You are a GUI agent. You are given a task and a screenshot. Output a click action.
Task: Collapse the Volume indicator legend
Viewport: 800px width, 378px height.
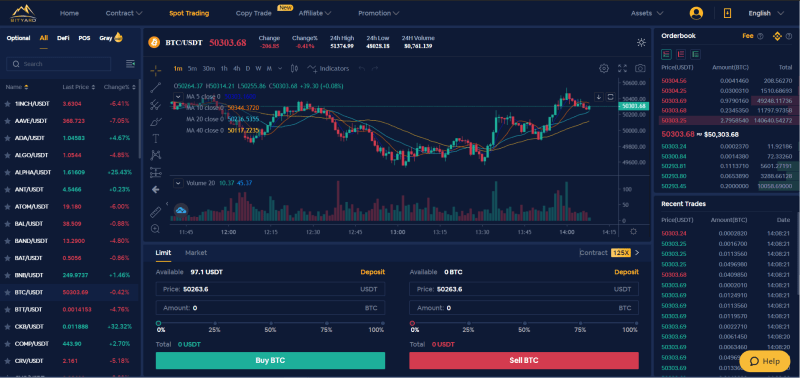pyautogui.click(x=178, y=183)
